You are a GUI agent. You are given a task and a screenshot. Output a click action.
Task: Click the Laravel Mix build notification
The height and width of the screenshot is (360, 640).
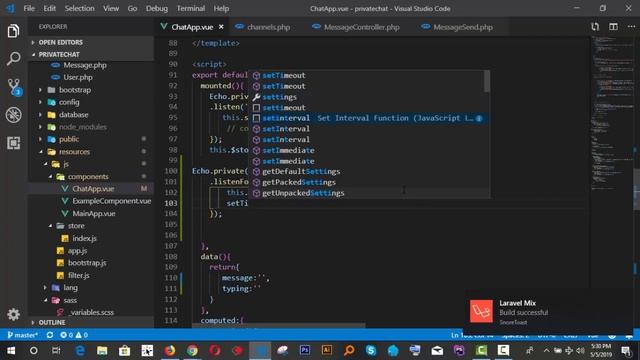pyautogui.click(x=547, y=312)
